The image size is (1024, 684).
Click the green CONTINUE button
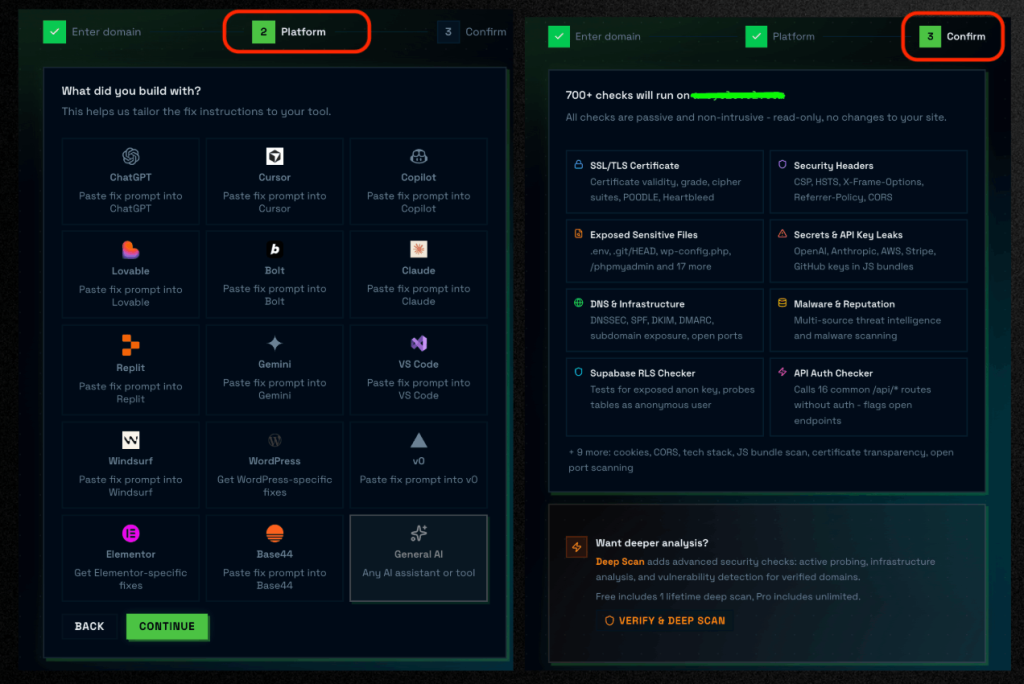point(167,626)
